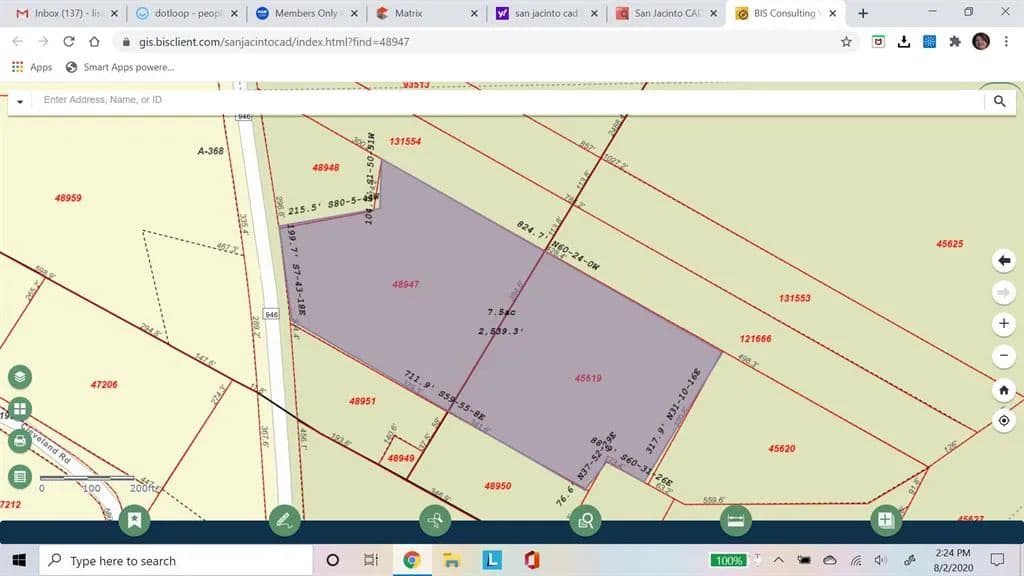Expand the search options dropdown arrow
The image size is (1024, 576).
(19, 102)
